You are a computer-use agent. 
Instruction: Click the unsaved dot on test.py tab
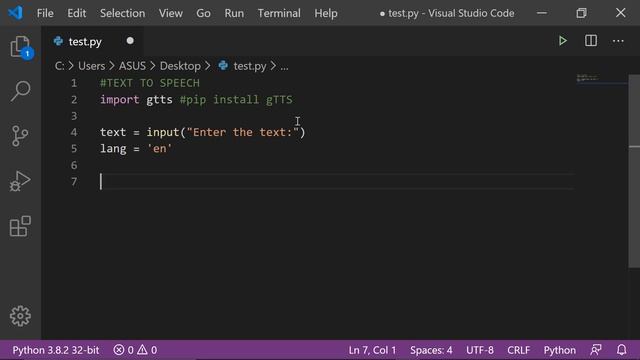click(x=130, y=41)
